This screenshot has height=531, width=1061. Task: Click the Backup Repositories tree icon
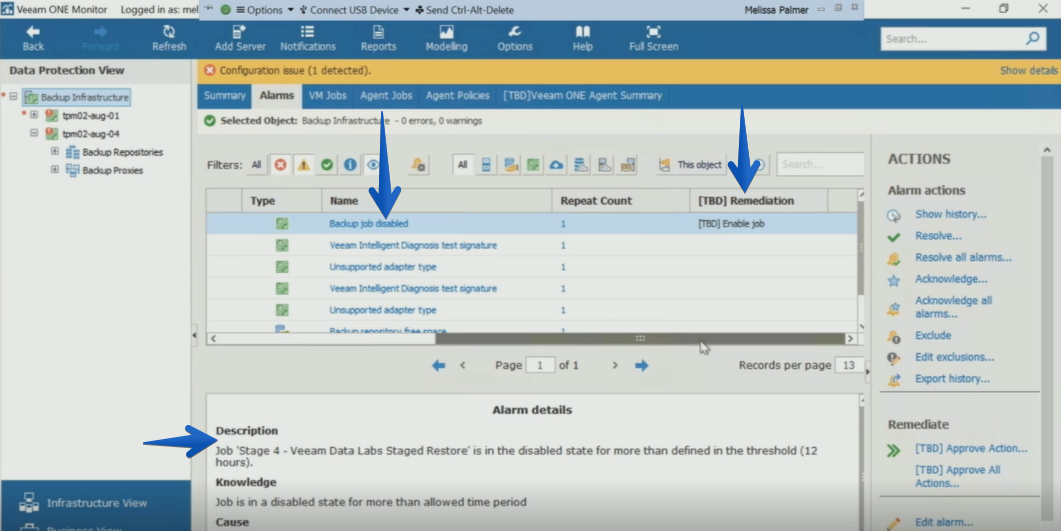pos(72,152)
